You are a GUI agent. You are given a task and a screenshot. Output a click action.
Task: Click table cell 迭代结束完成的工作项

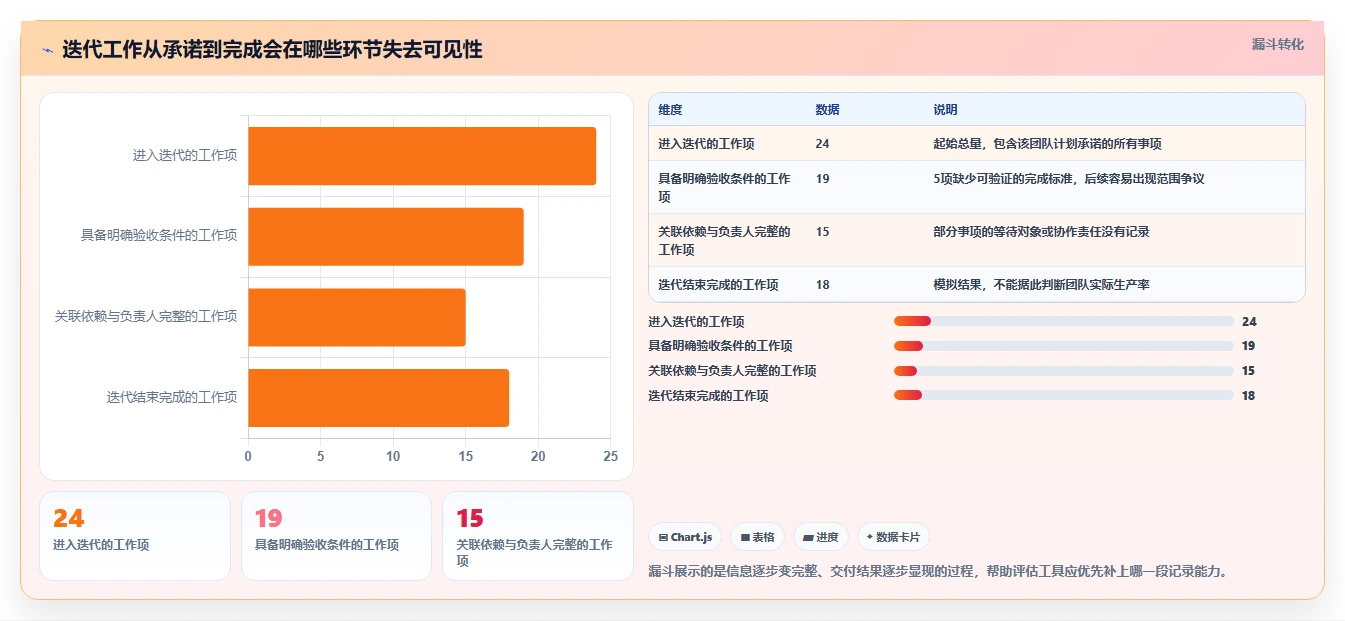click(x=718, y=285)
